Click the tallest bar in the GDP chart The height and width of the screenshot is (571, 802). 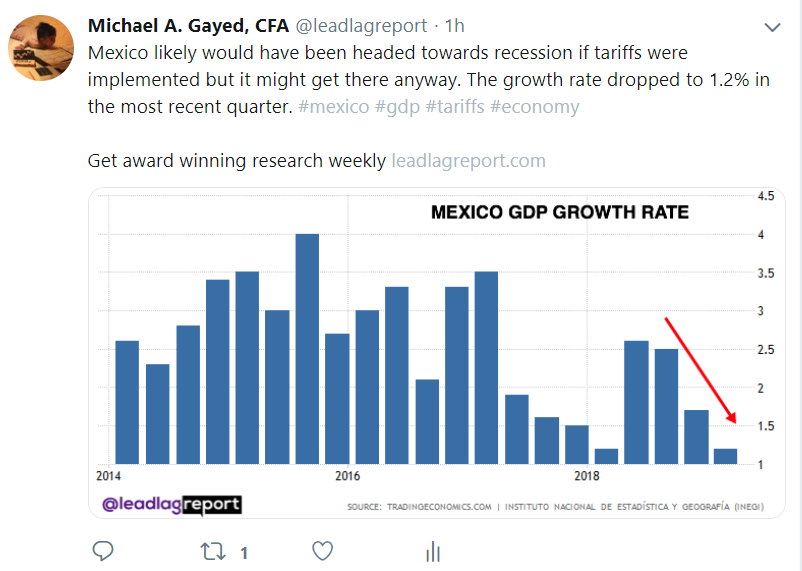tap(307, 348)
